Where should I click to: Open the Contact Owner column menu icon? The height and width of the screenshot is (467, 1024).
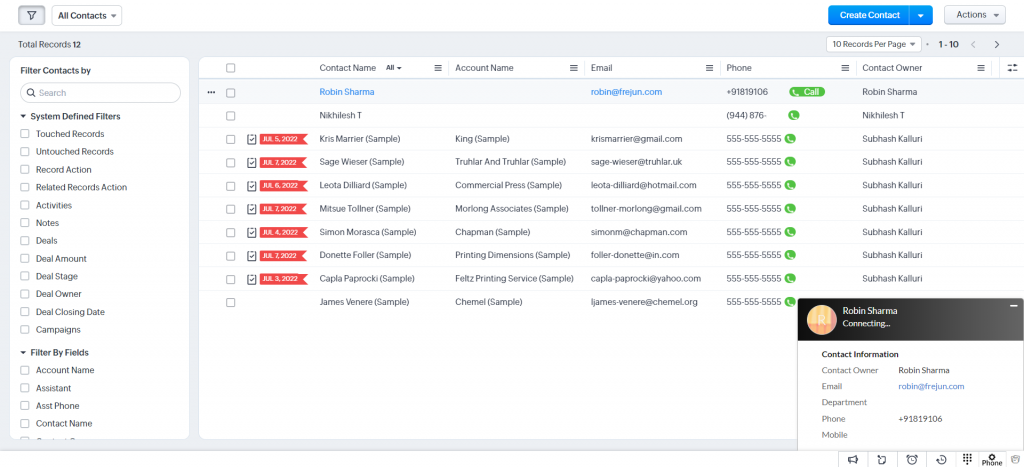(x=980, y=68)
